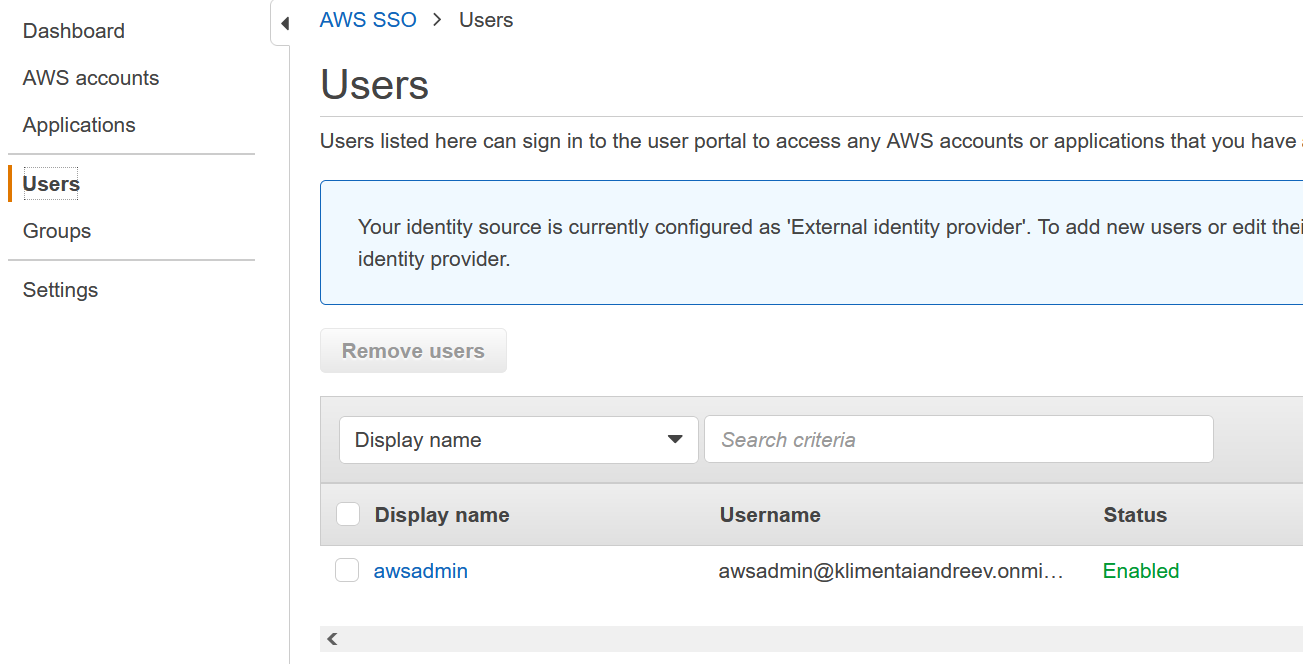The image size is (1303, 664).
Task: Click the Remove users button
Action: (x=413, y=351)
